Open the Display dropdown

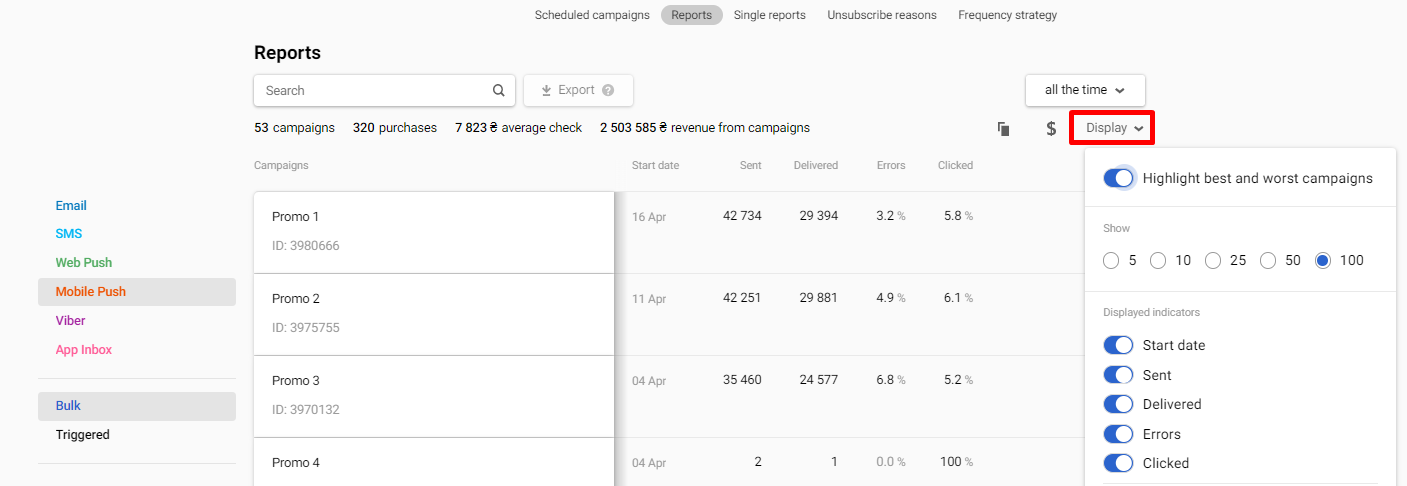(1112, 128)
